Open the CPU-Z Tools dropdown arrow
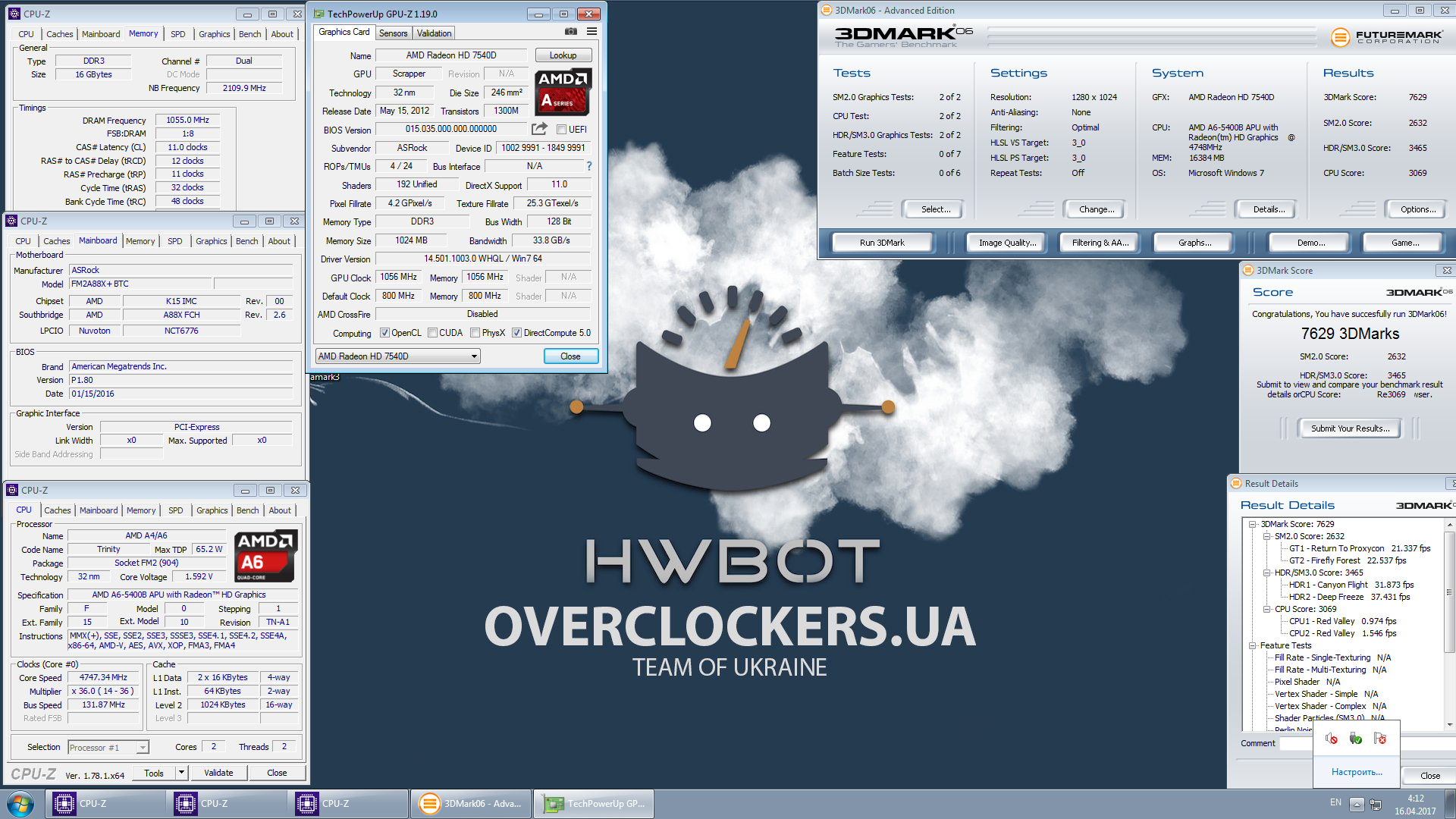This screenshot has height=819, width=1456. pos(181,773)
